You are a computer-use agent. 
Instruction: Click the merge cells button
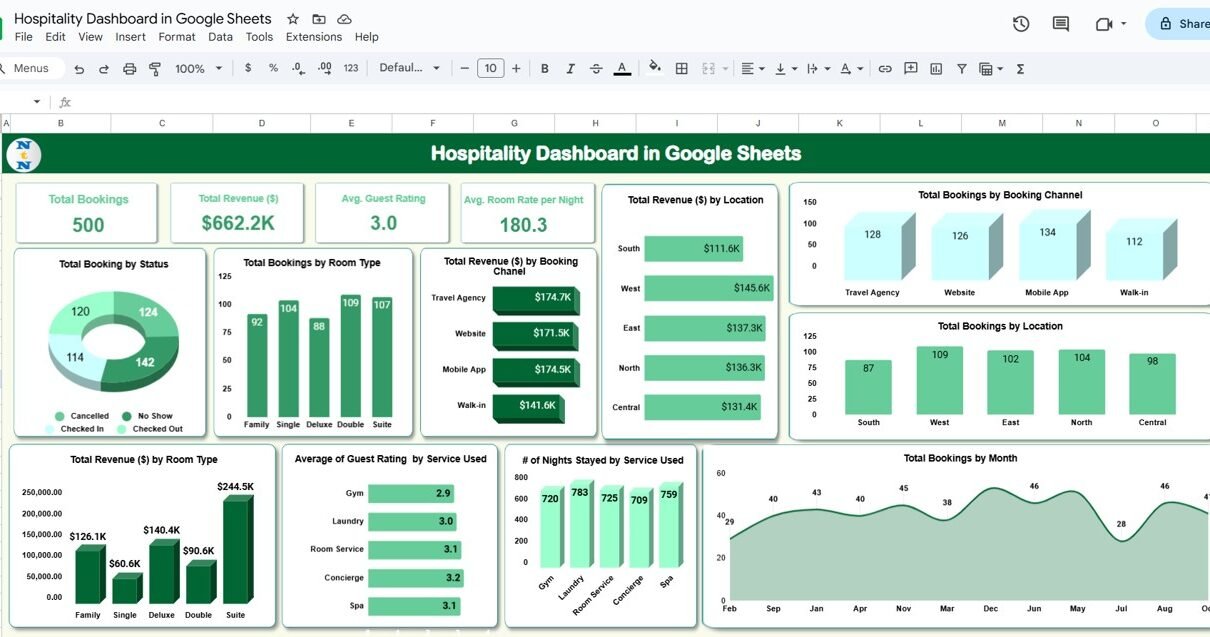click(x=709, y=69)
